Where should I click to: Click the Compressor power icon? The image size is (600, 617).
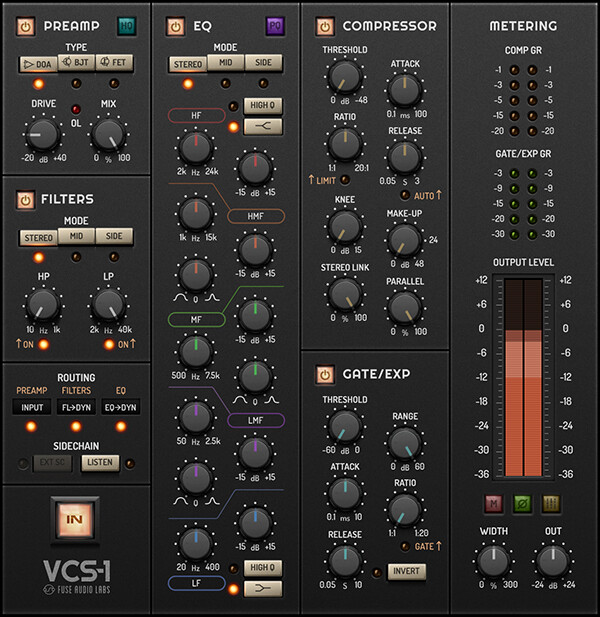pos(324,25)
